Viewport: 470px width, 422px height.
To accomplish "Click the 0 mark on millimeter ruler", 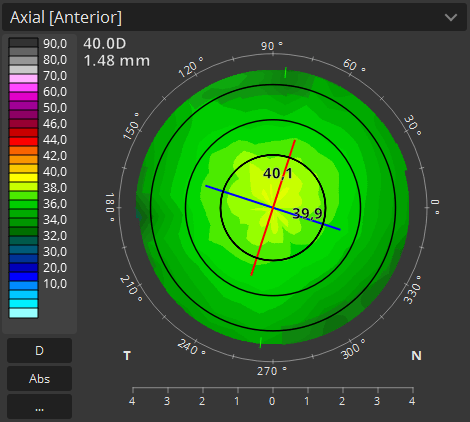I will (272, 401).
